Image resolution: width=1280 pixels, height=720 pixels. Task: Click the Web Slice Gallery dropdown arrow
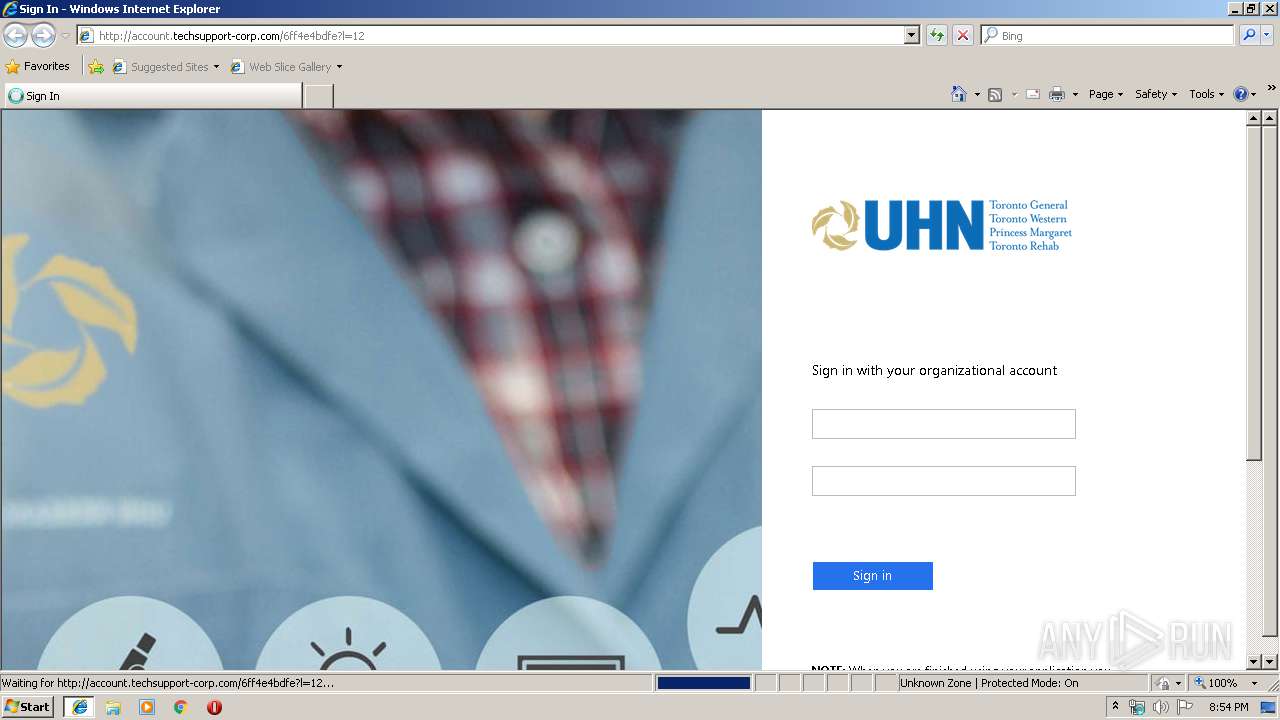point(339,67)
